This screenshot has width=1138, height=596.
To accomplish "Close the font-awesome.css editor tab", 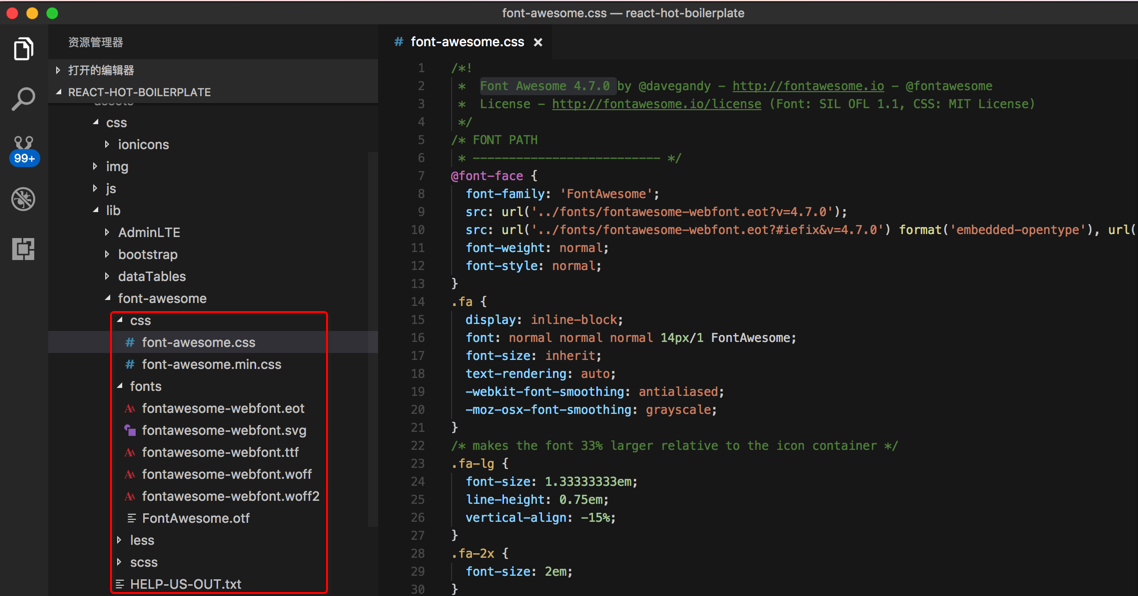I will (538, 42).
